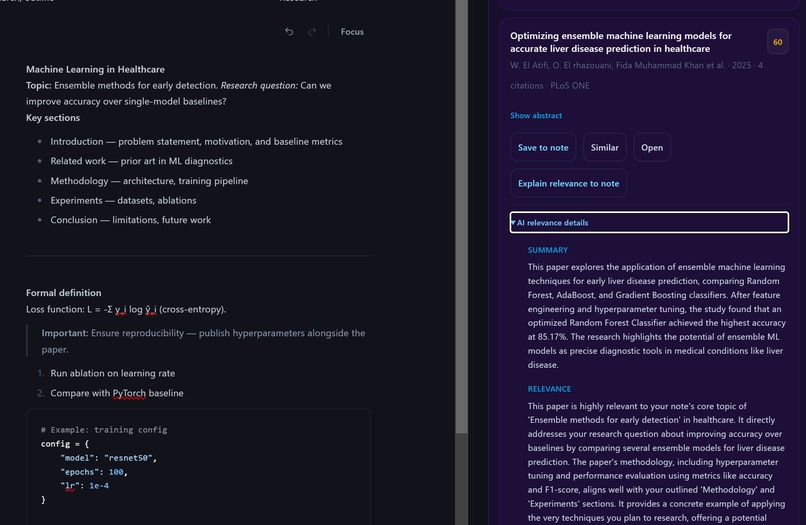Open the paper title about liver disease prediction

tap(620, 42)
